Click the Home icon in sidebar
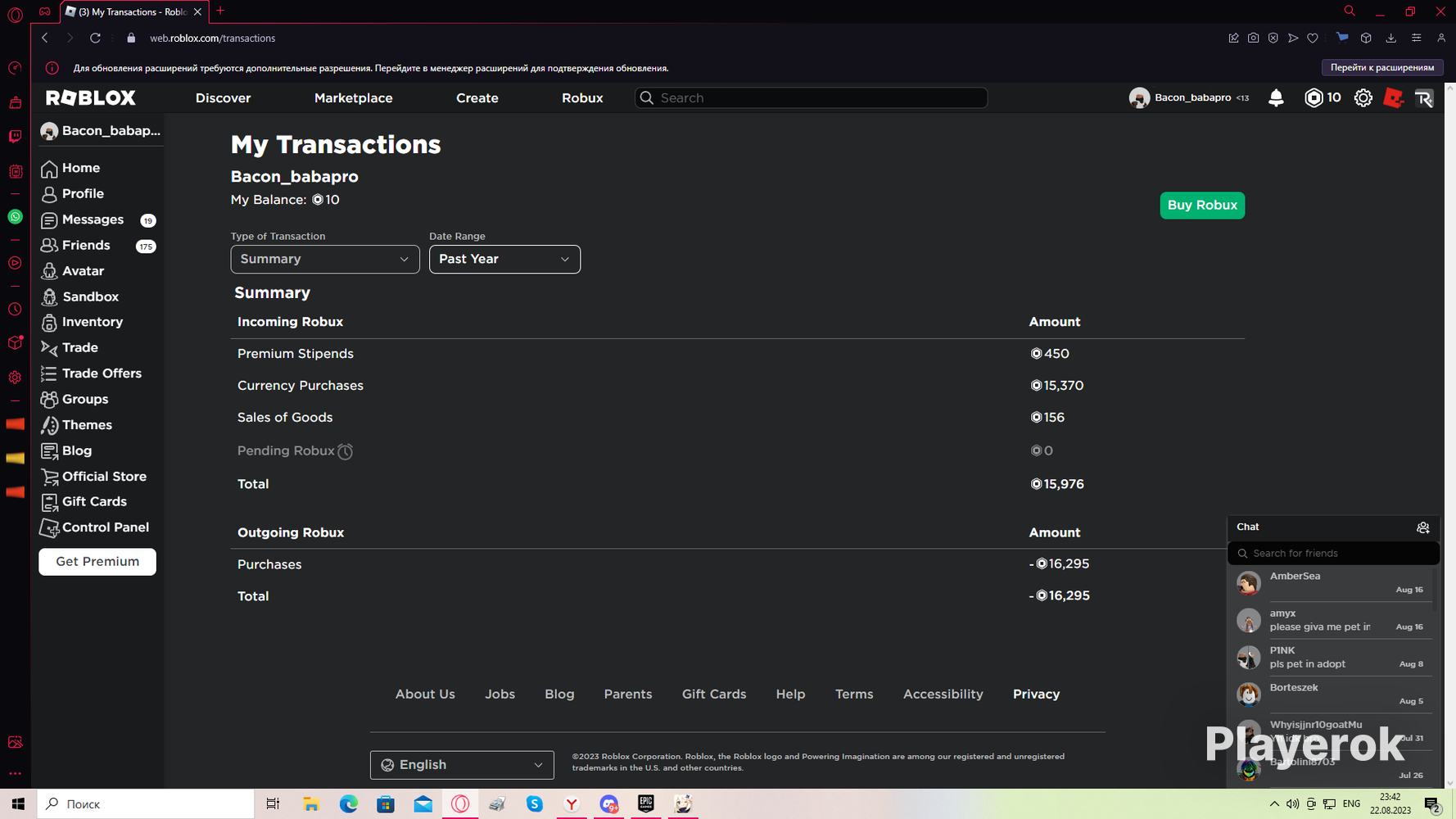Screen dimensions: 1456x819 49,169
